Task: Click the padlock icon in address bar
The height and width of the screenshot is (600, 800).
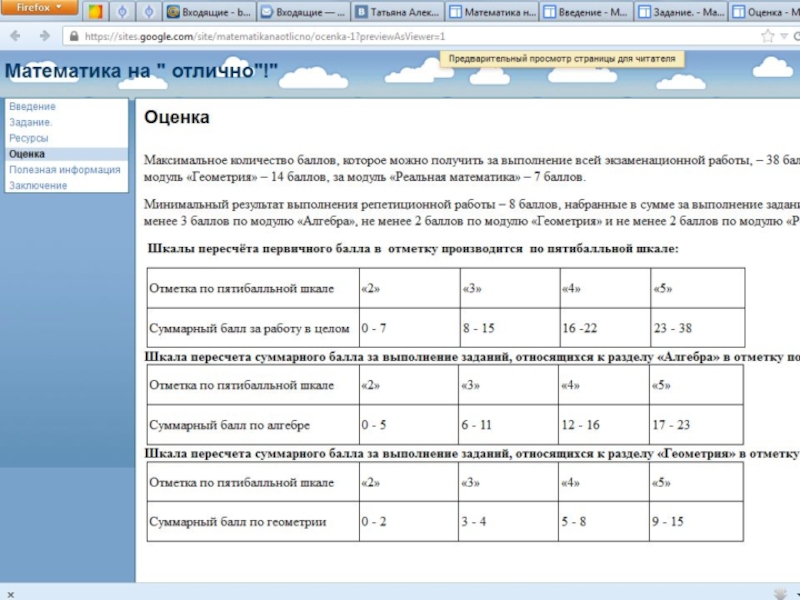Action: coord(73,36)
